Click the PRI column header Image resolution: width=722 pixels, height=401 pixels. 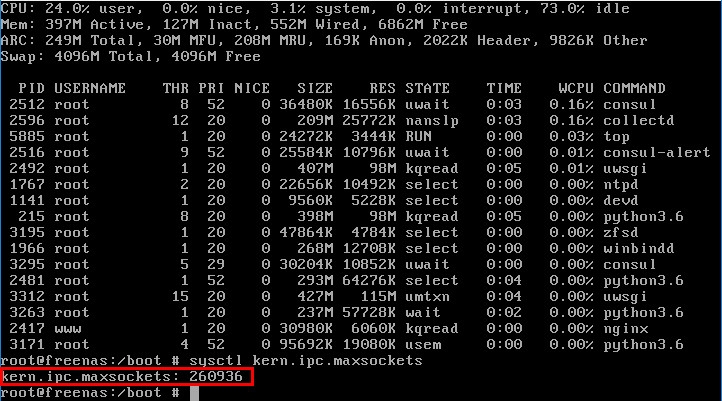[x=211, y=88]
